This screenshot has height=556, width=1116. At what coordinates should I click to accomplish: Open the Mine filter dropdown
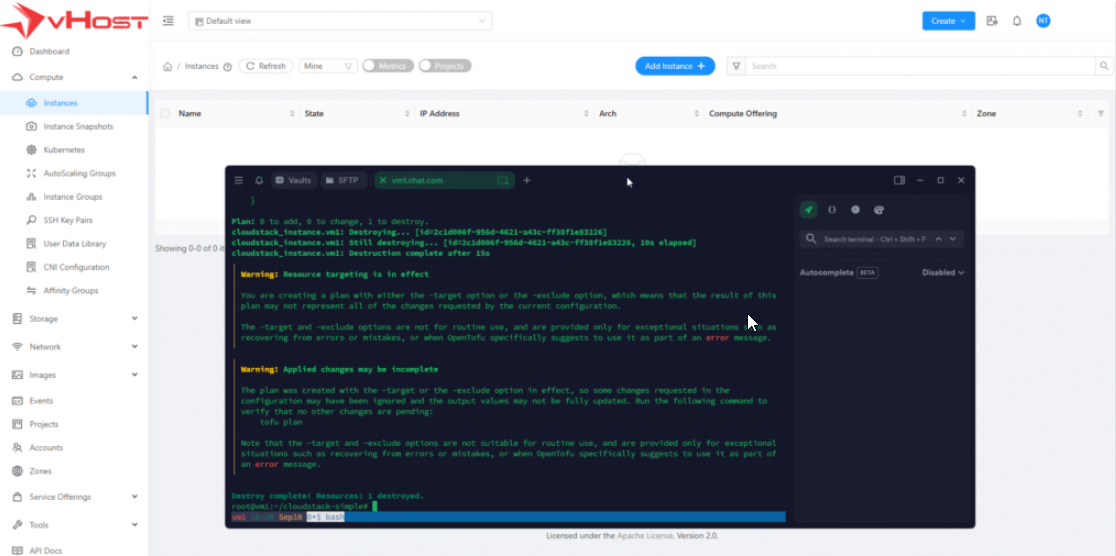coord(328,66)
